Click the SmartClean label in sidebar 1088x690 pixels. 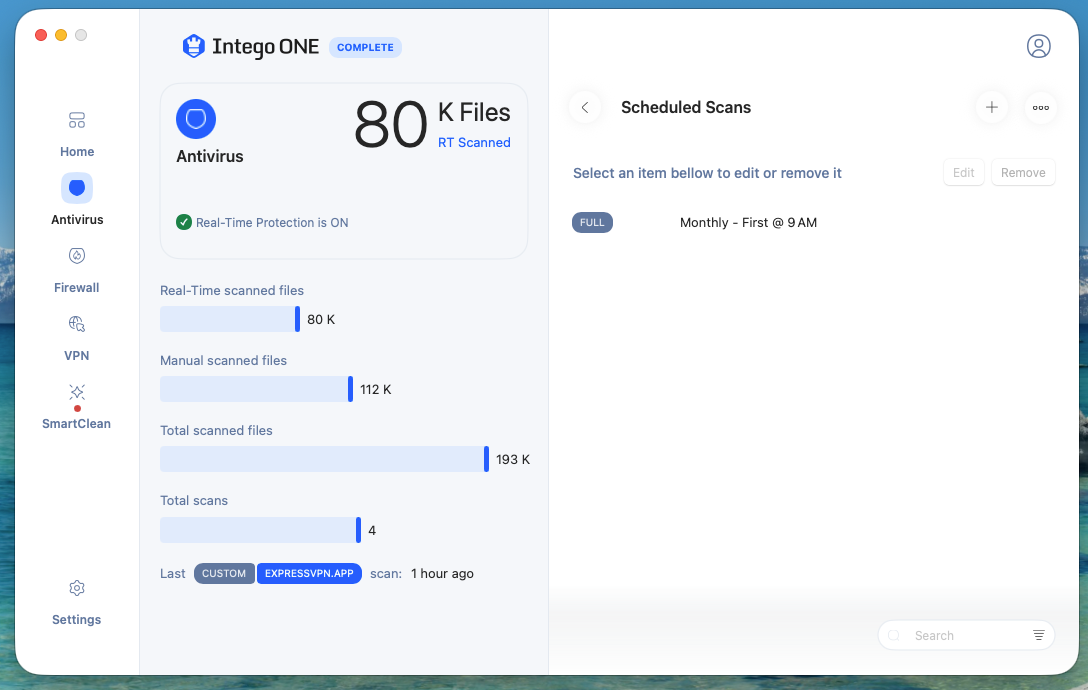77,423
